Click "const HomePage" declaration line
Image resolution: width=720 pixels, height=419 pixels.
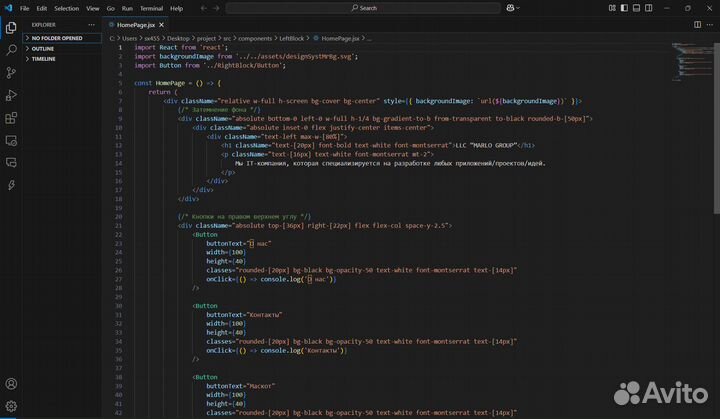click(177, 83)
